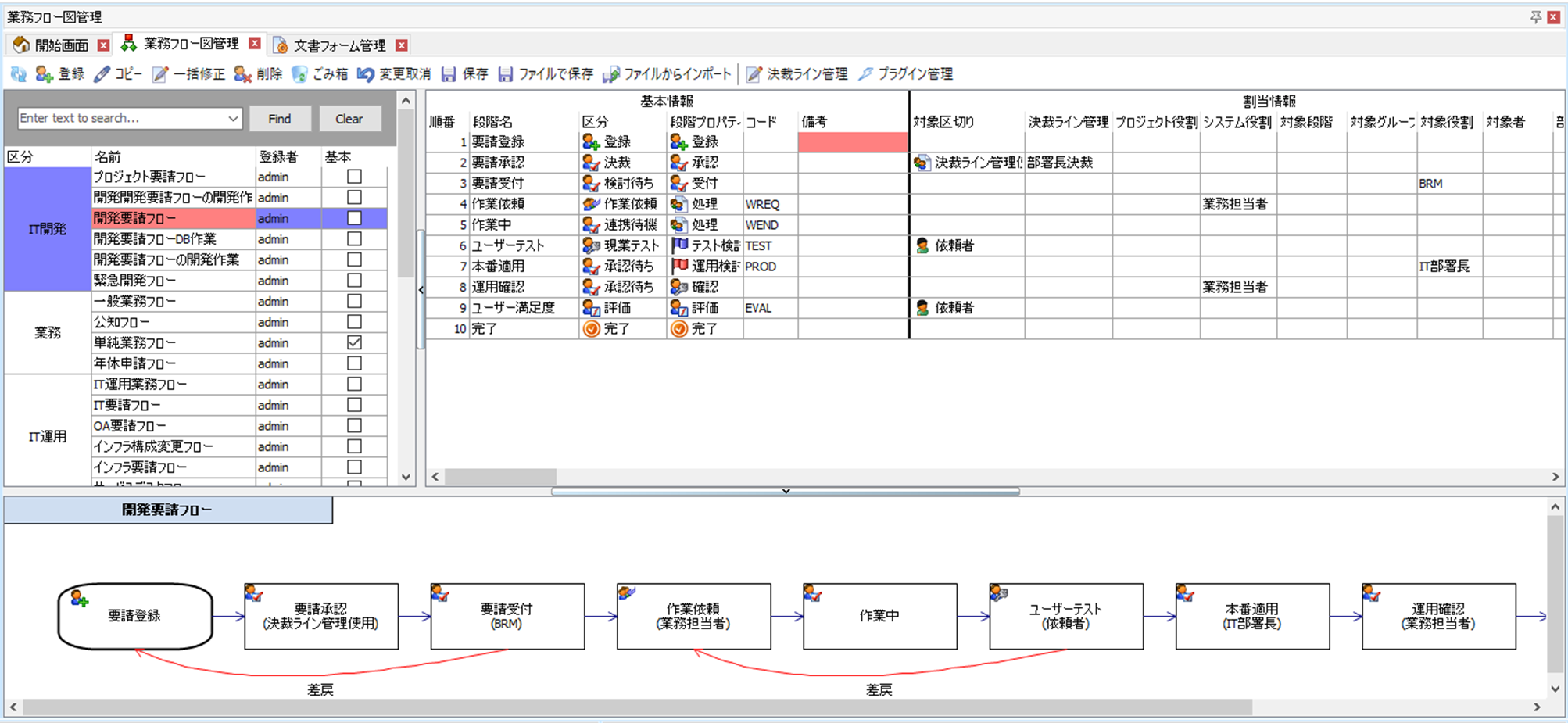Open the search text dropdown arrow
Image resolution: width=1568 pixels, height=723 pixels.
click(x=233, y=119)
